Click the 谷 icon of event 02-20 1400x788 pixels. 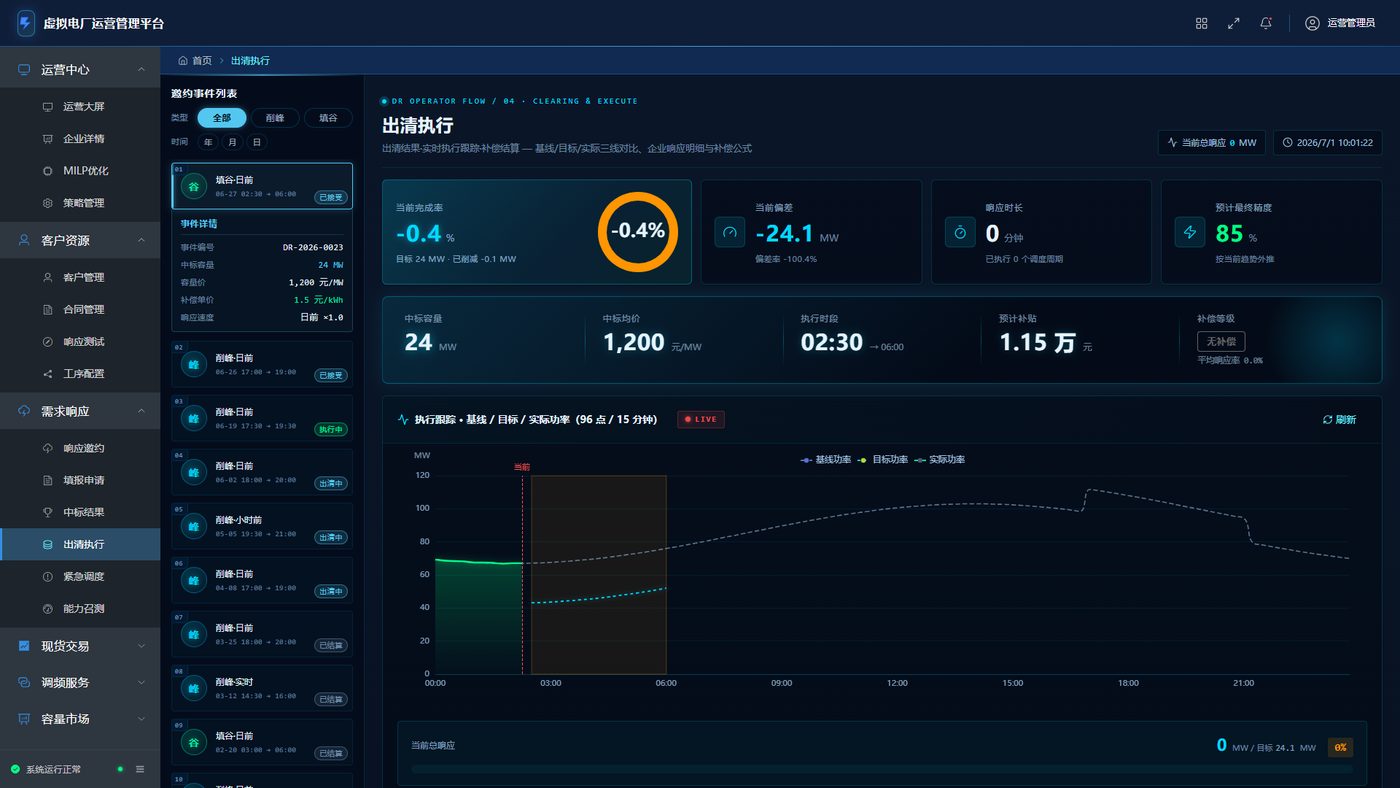pos(194,742)
